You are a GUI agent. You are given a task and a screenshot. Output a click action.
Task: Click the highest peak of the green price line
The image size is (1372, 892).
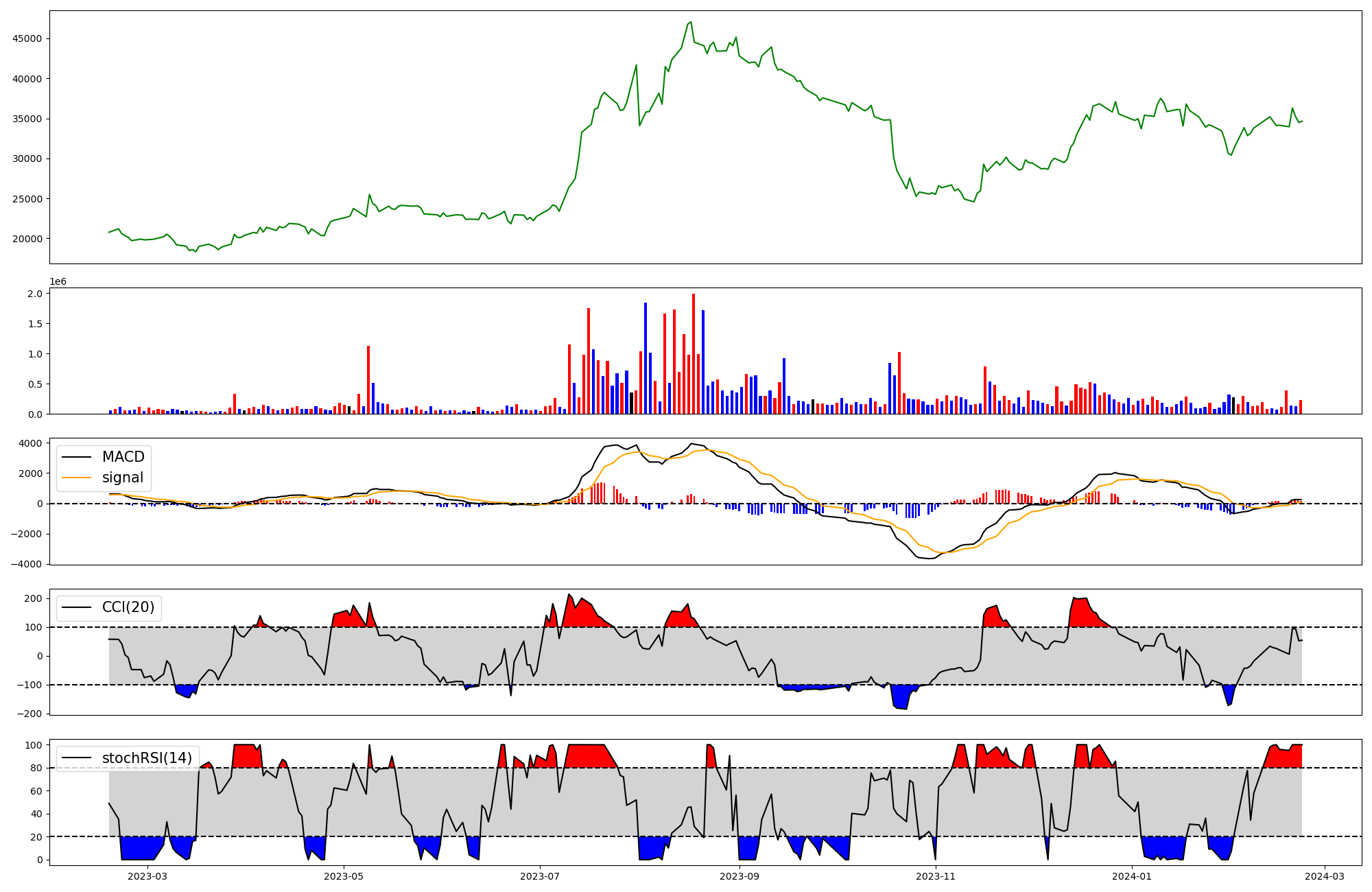tap(691, 22)
